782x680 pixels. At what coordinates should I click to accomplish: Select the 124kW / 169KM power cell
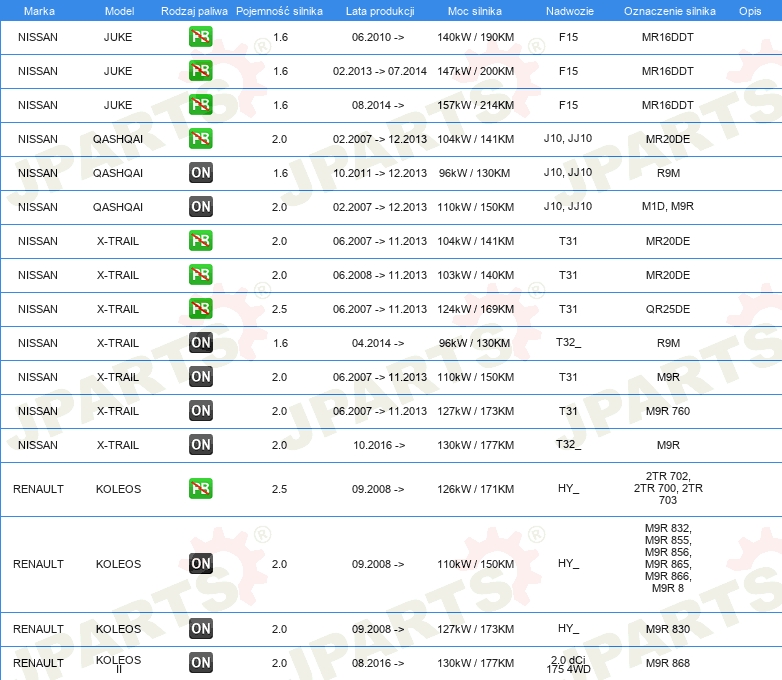(x=475, y=309)
